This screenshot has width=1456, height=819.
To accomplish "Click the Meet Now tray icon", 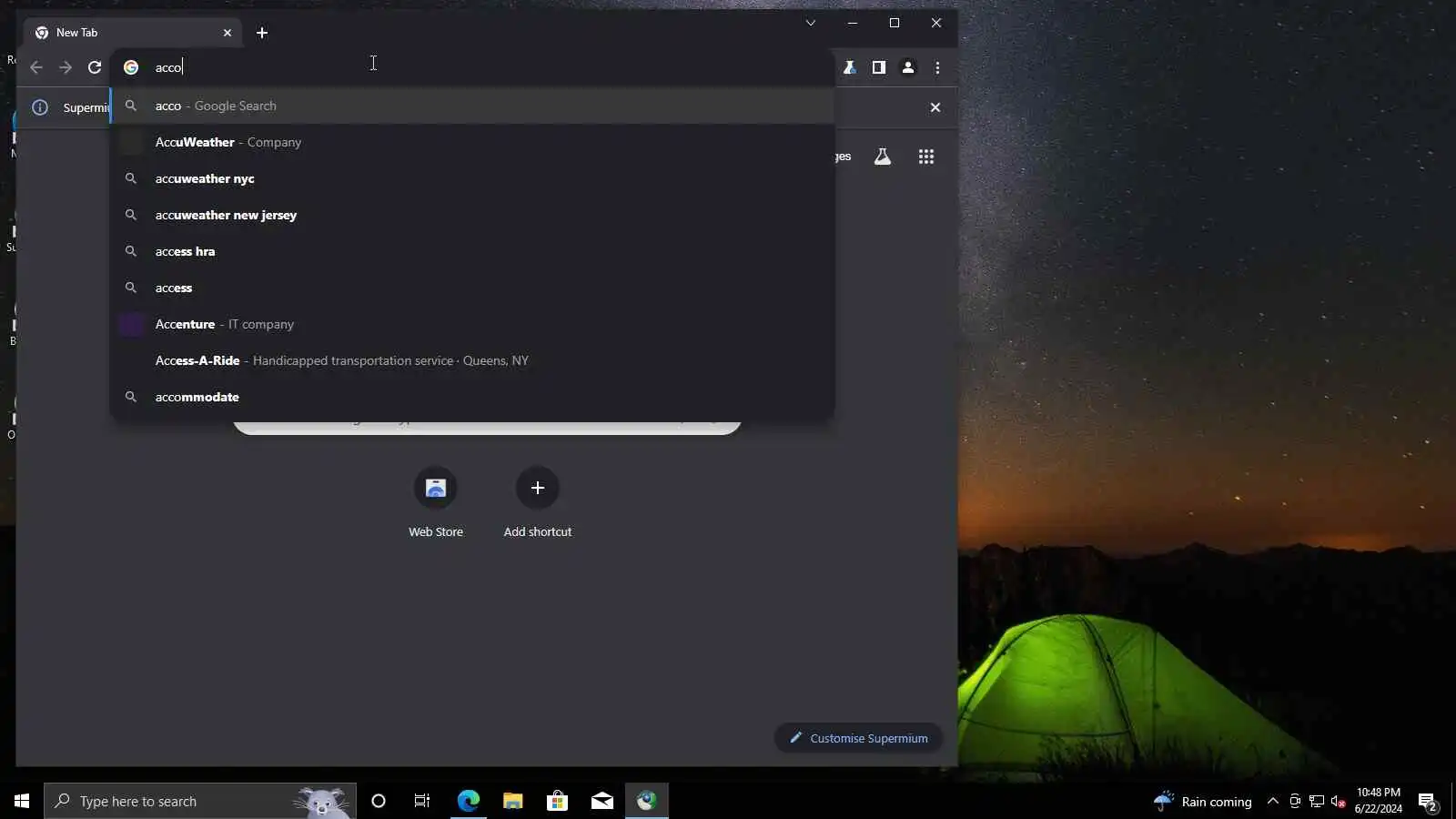I will point(1295,801).
